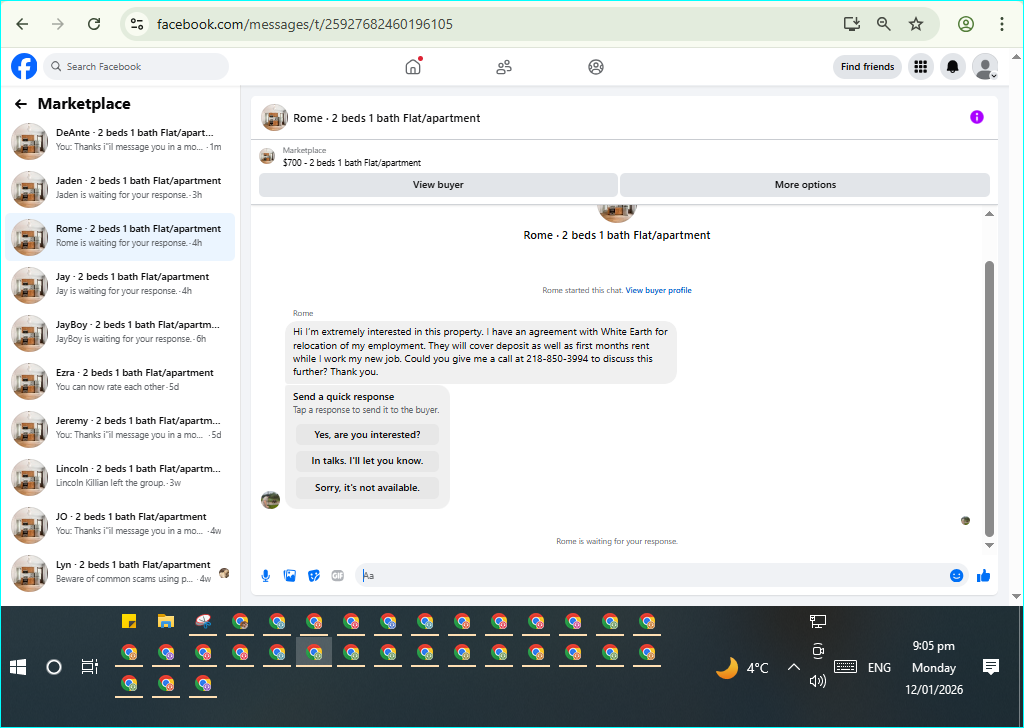Click ENG language indicator

click(879, 667)
